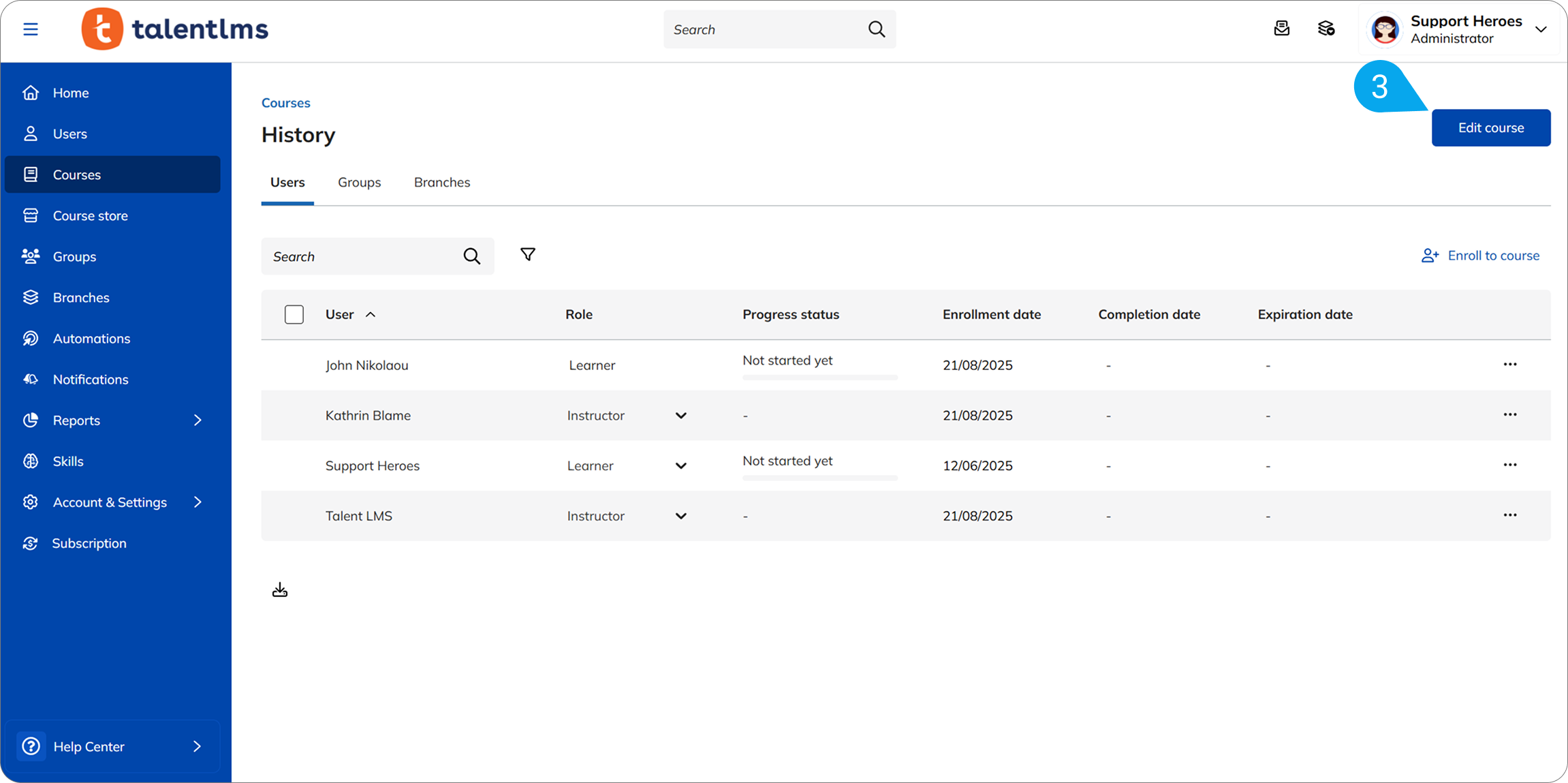This screenshot has width=1568, height=783.
Task: Open the messages inbox icon
Action: [1281, 29]
